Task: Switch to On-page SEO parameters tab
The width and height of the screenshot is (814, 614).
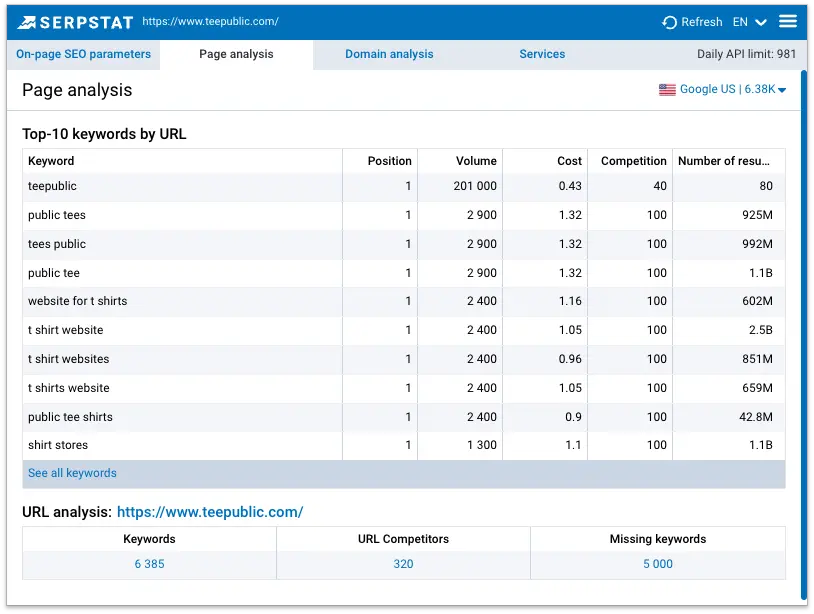Action: coord(83,55)
